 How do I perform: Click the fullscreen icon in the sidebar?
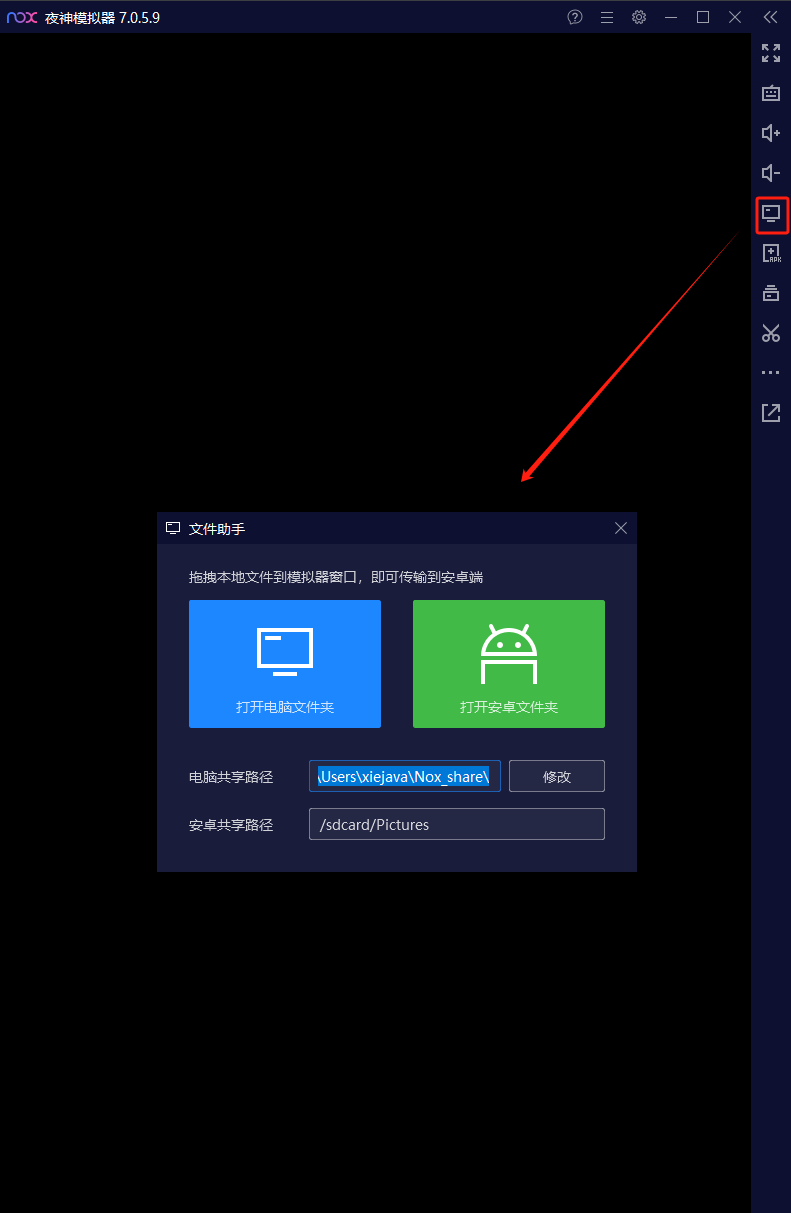pos(770,53)
